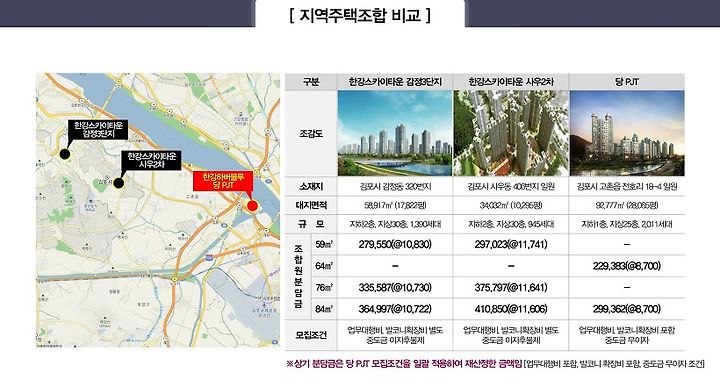The image size is (720, 387).
Task: Click table column header 한강스카이타운 감정3단지
Action: 395,82
